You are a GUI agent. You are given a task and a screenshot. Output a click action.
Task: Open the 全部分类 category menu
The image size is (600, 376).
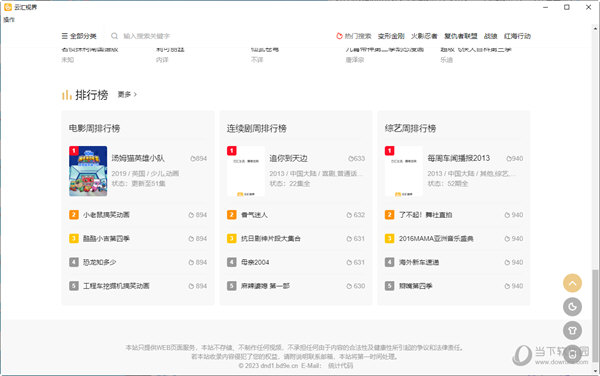coord(79,36)
